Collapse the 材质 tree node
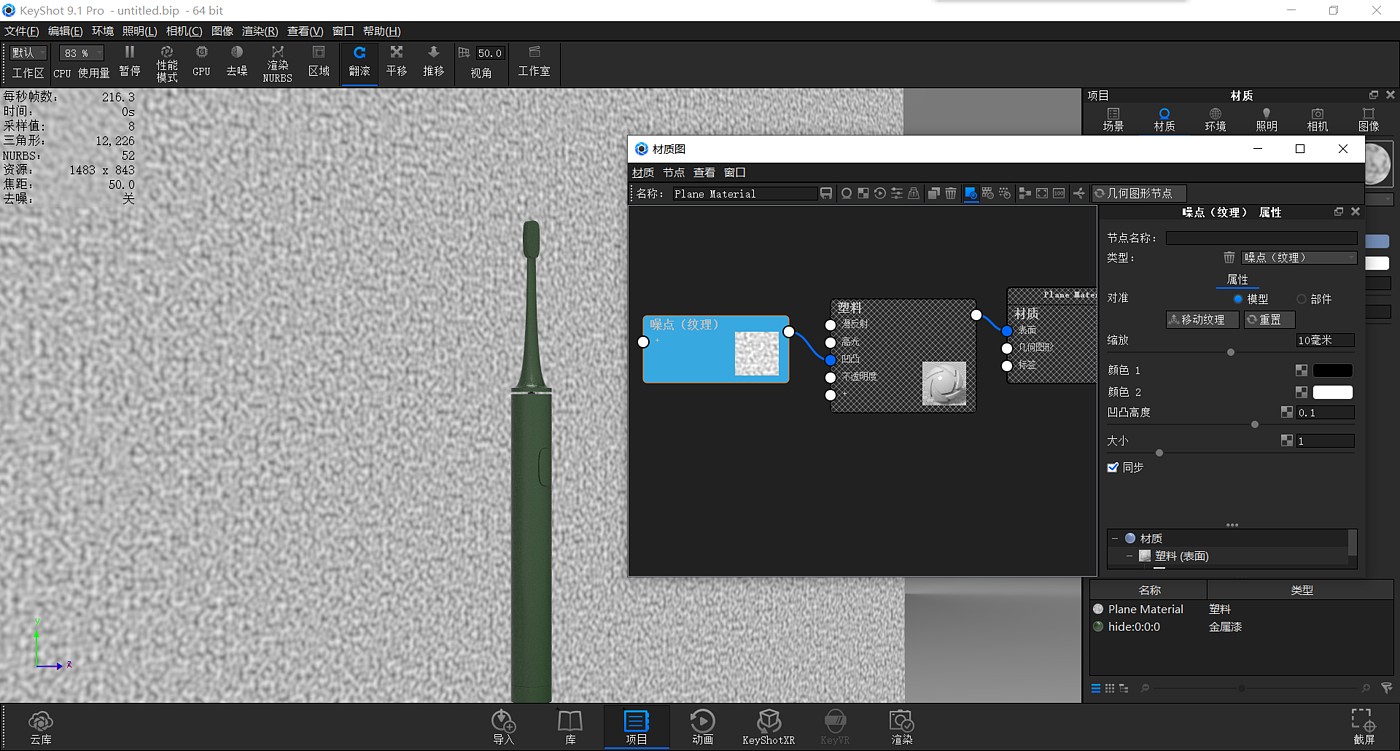This screenshot has height=751, width=1400. coord(1114,538)
